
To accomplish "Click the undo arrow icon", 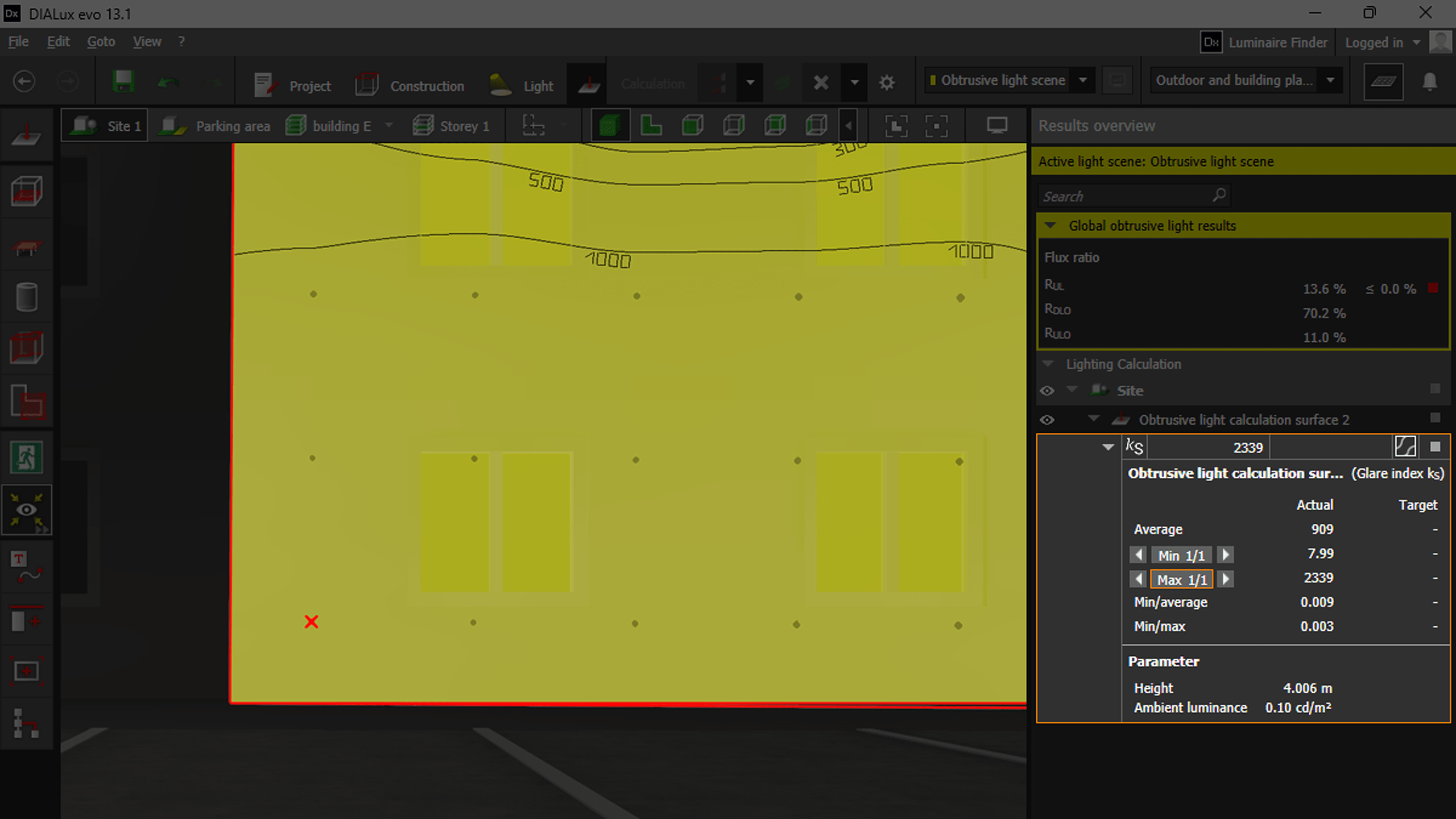I will tap(168, 83).
